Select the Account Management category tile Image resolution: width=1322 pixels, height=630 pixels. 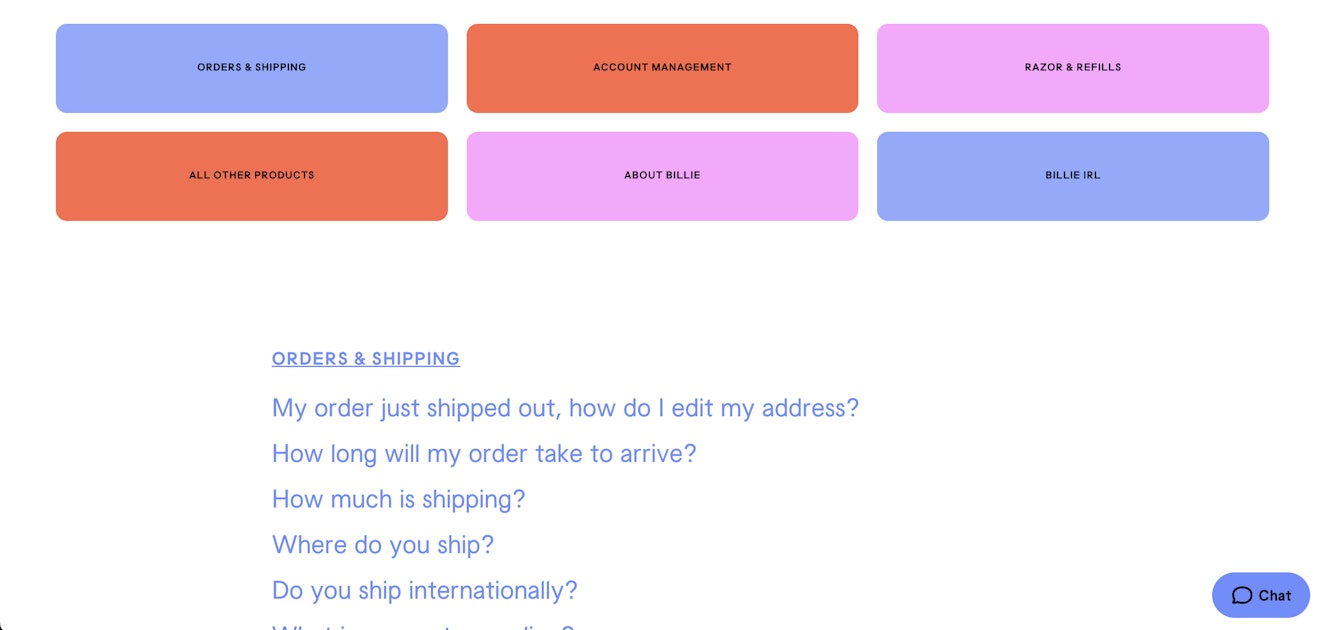662,68
